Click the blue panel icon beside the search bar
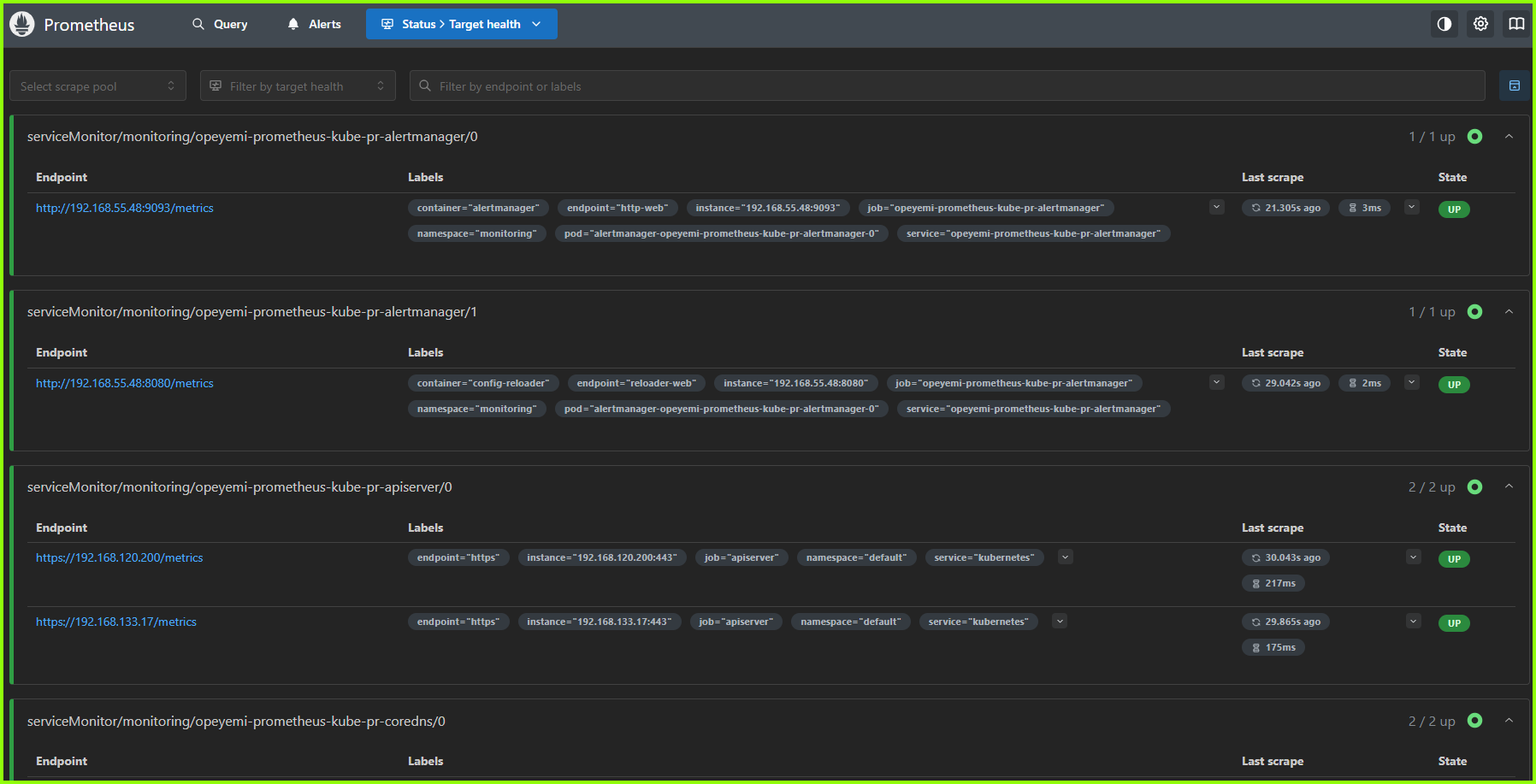Viewport: 1536px width, 784px height. [1514, 85]
